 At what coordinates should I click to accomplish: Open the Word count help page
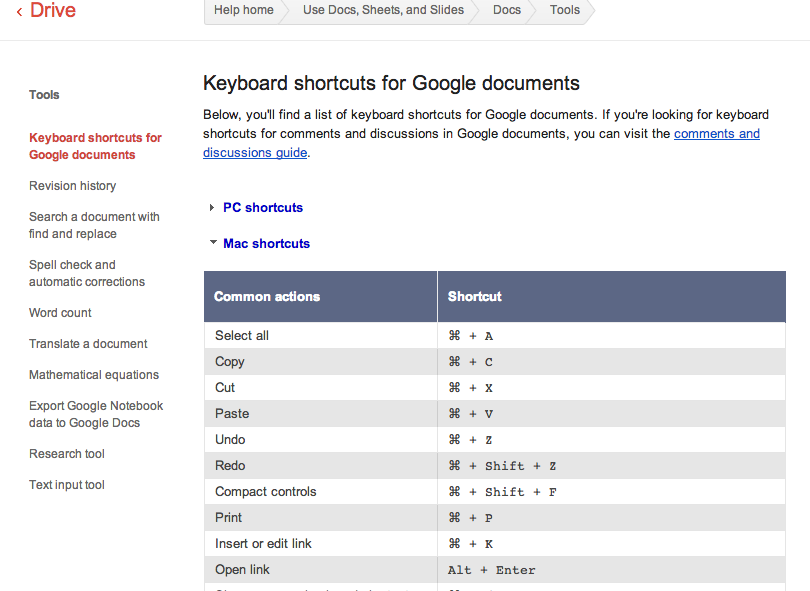click(60, 313)
